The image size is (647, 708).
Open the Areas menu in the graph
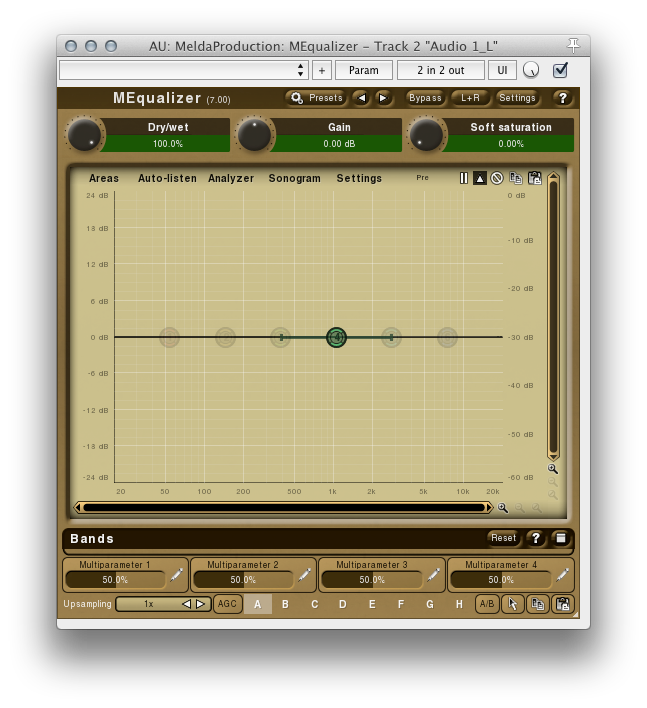[x=104, y=178]
